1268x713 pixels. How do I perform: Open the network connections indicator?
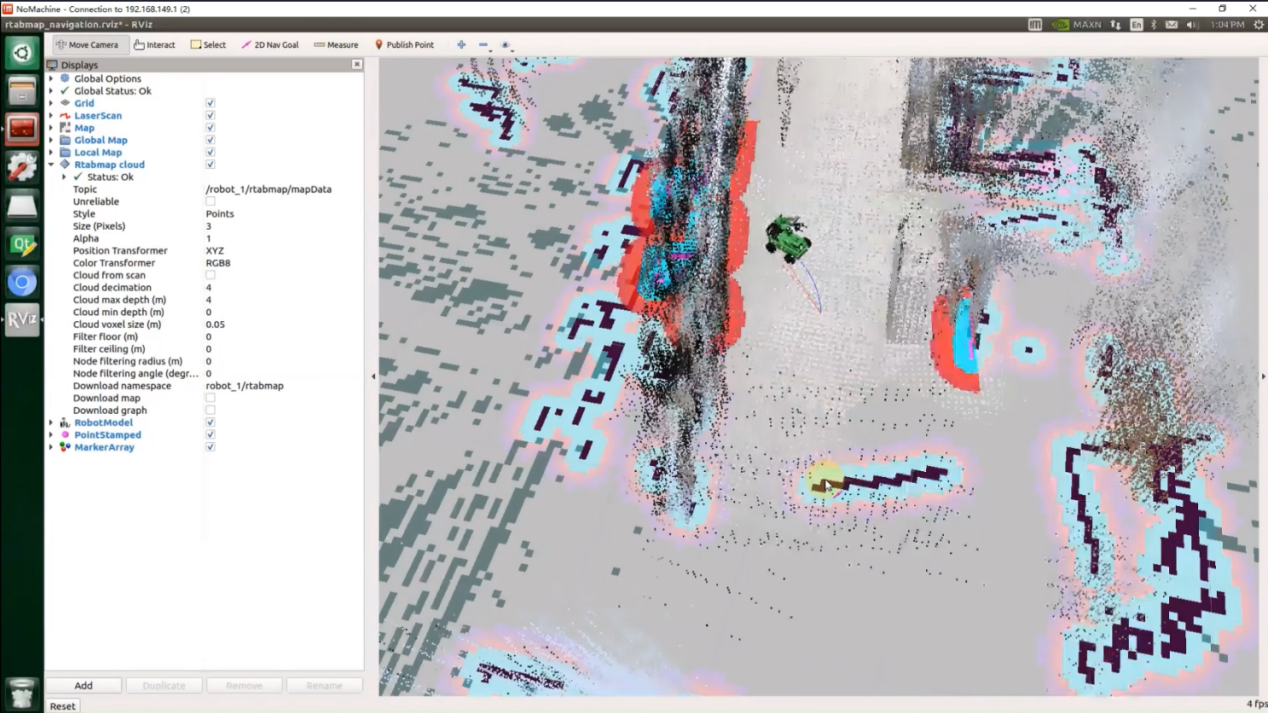pyautogui.click(x=1116, y=25)
